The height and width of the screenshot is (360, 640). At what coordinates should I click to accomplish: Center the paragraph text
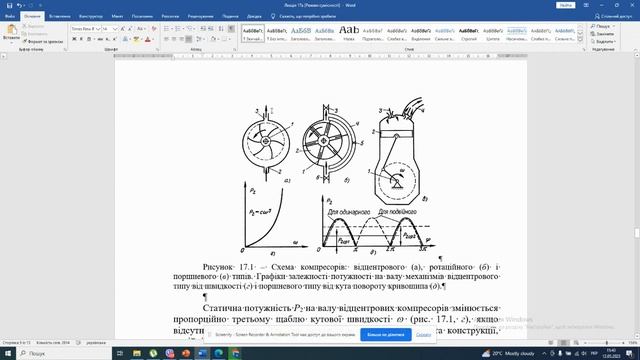point(174,39)
